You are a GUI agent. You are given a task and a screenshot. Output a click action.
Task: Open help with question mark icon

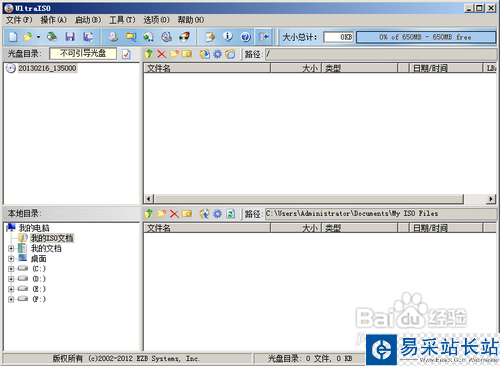click(x=246, y=37)
